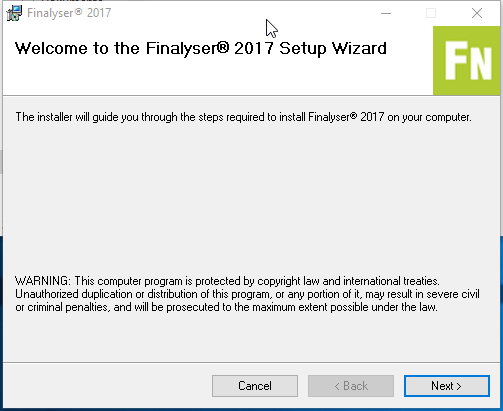Click the word WARNING: in the notice
503x411 pixels.
43,281
